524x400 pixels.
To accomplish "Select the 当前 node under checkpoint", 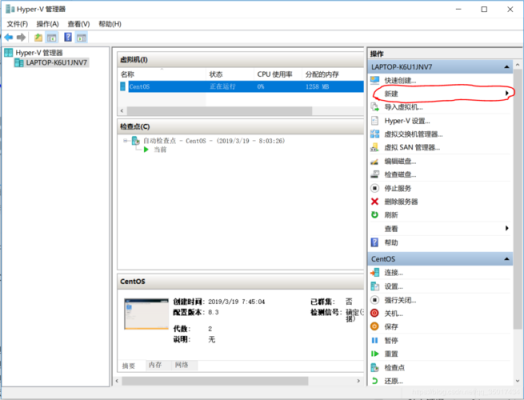I will (x=160, y=149).
